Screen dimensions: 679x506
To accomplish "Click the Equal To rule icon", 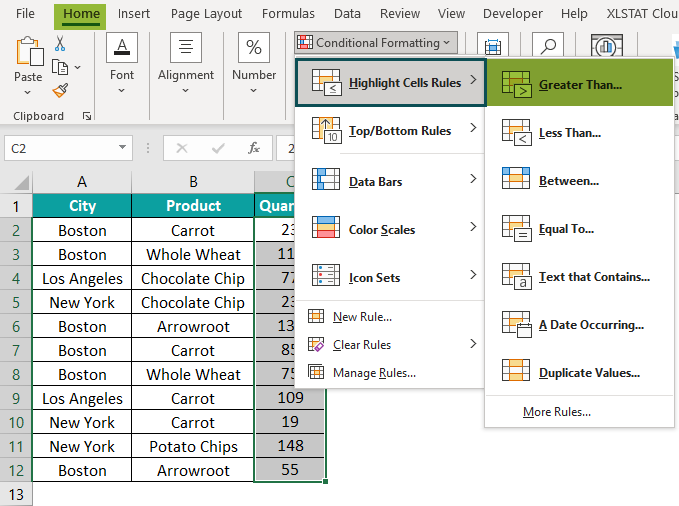I will click(x=517, y=228).
